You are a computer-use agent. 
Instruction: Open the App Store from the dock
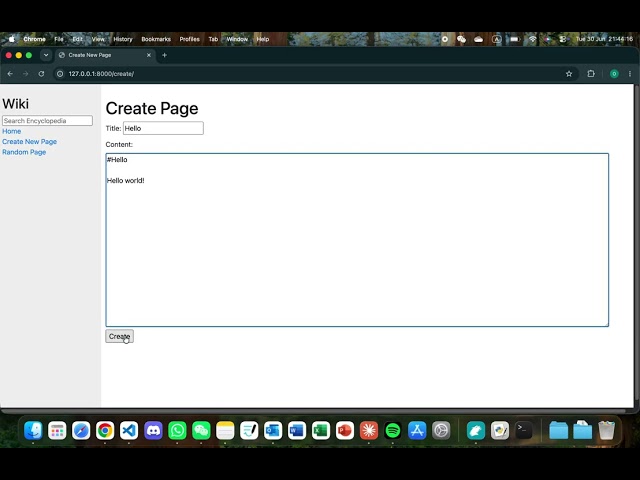tap(417, 430)
